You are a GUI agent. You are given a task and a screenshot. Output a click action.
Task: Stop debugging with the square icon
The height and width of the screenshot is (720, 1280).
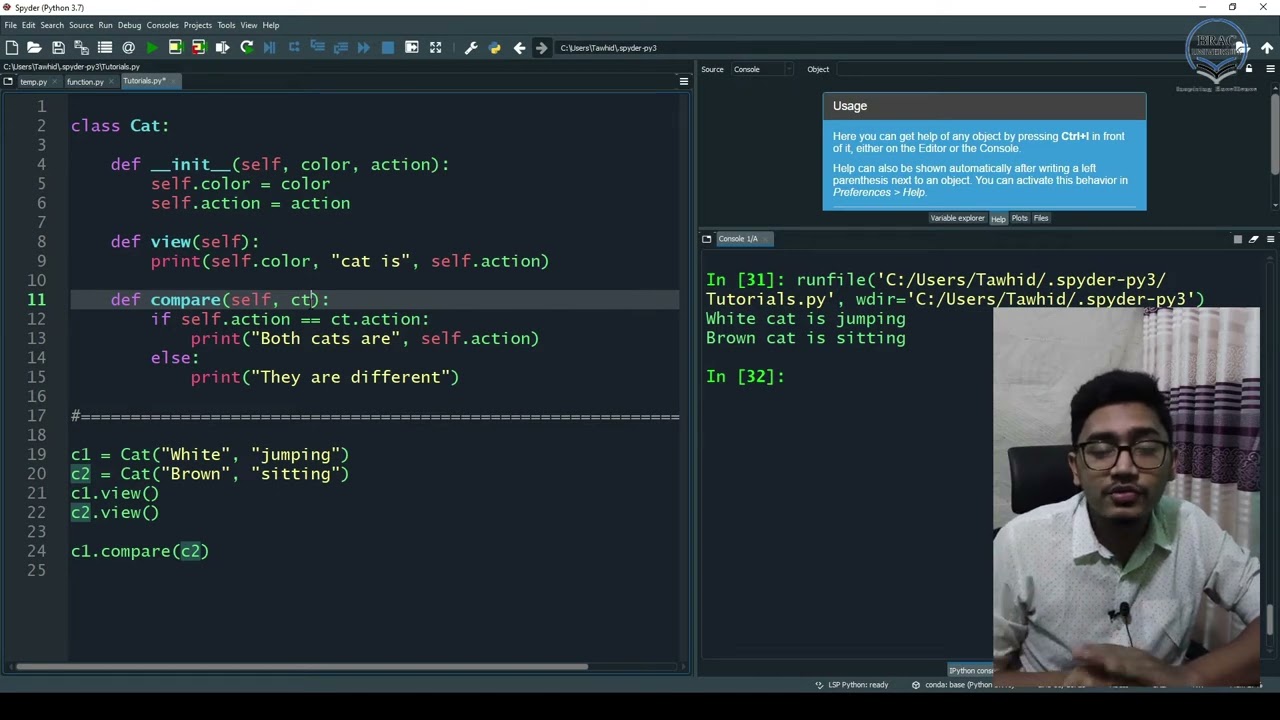pyautogui.click(x=388, y=47)
